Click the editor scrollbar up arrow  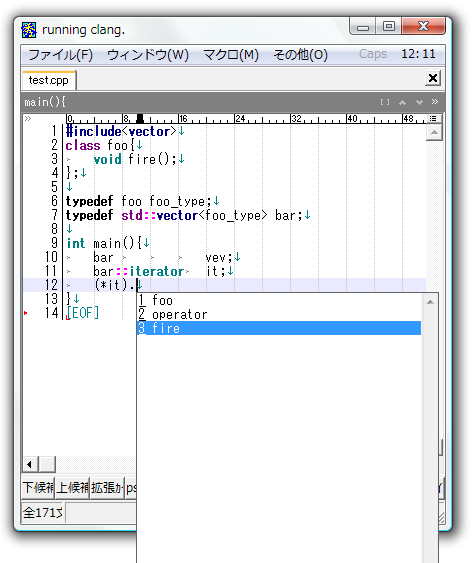pos(434,133)
